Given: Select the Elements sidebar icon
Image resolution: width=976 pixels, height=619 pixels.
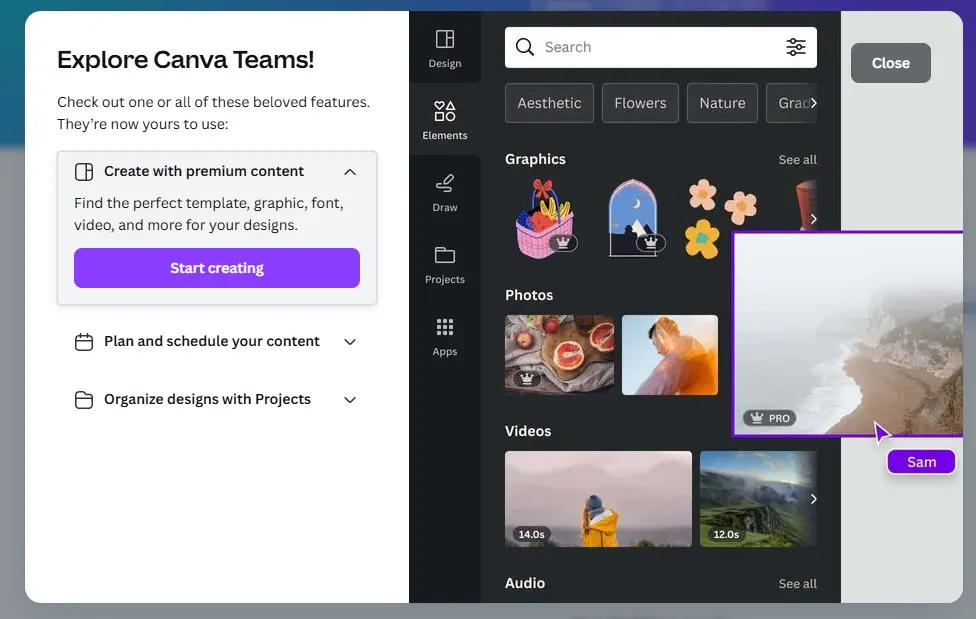Looking at the screenshot, I should point(444,120).
